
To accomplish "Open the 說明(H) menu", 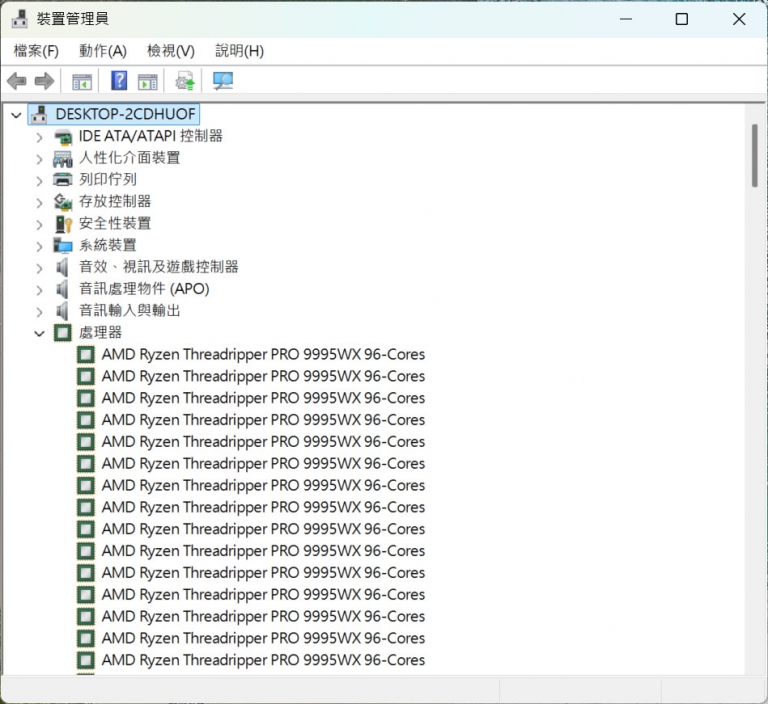I will [239, 51].
